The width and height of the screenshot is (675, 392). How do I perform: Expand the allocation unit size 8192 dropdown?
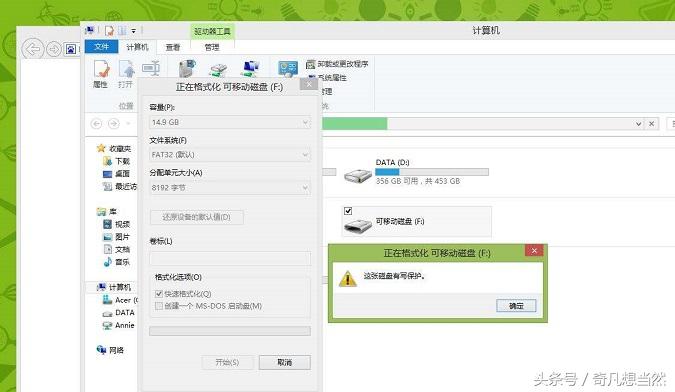[x=230, y=188]
